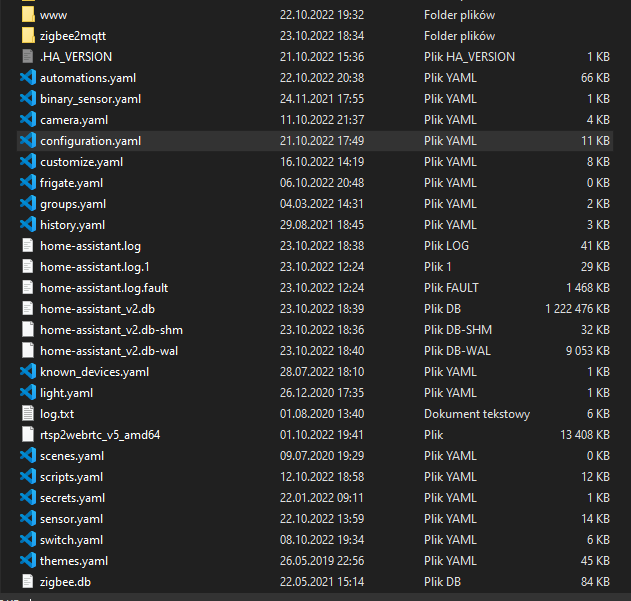Select the home-assistant_v2.db-shm file name

pos(111,330)
